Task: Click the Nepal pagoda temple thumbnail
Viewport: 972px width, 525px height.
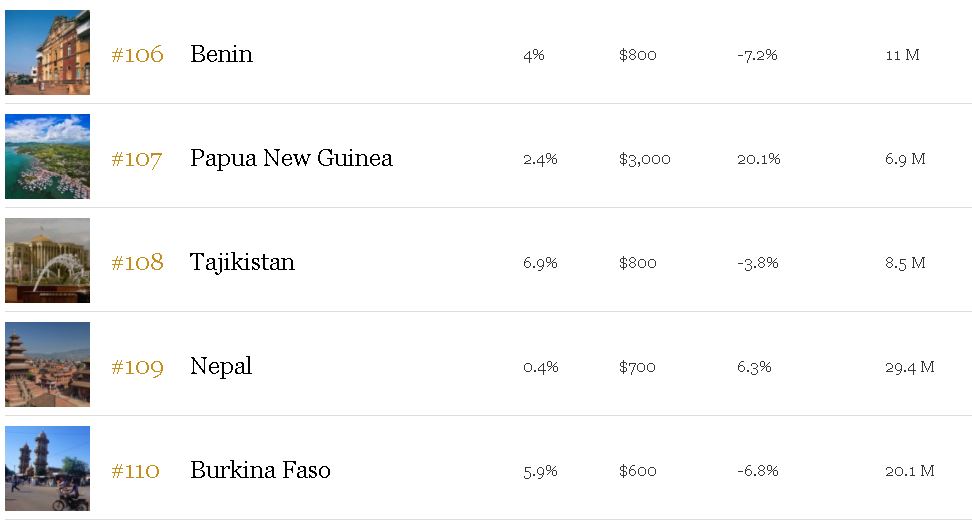Action: [47, 365]
